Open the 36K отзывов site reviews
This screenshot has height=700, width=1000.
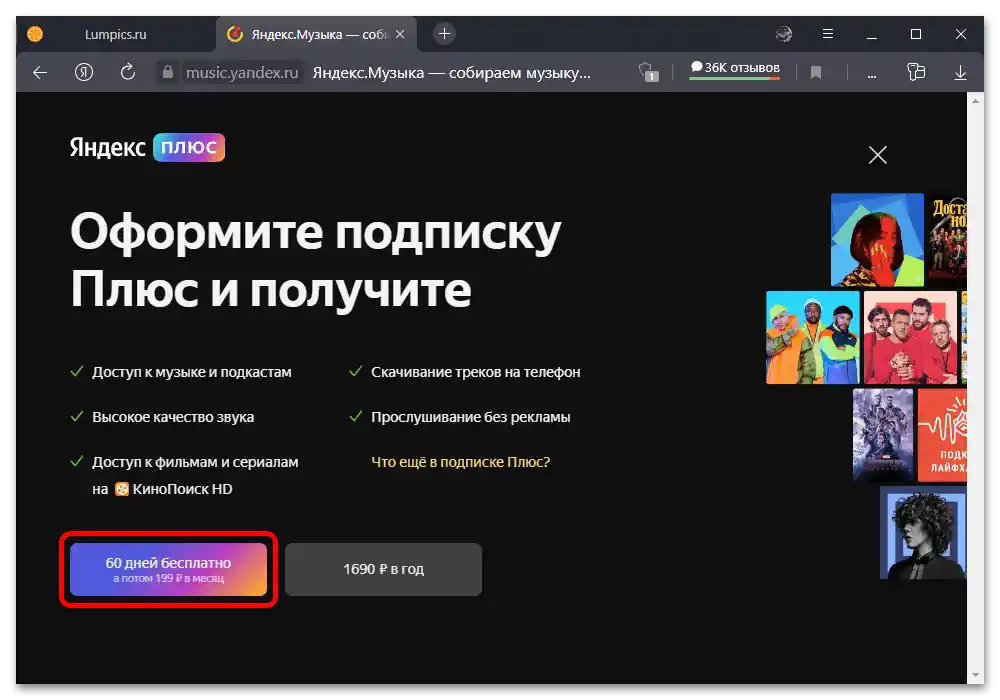735,69
